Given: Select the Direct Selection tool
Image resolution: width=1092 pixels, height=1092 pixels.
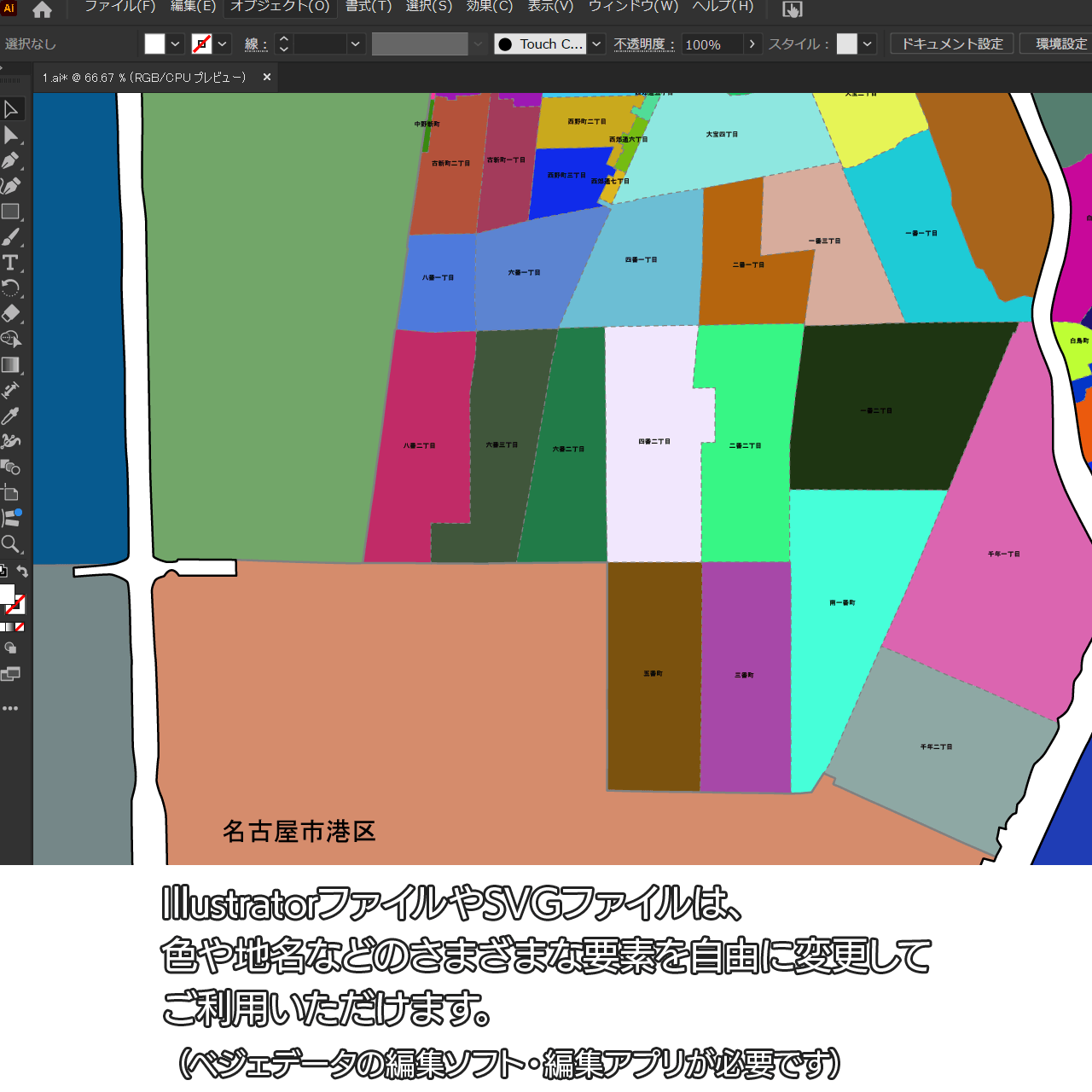Looking at the screenshot, I should (x=11, y=135).
